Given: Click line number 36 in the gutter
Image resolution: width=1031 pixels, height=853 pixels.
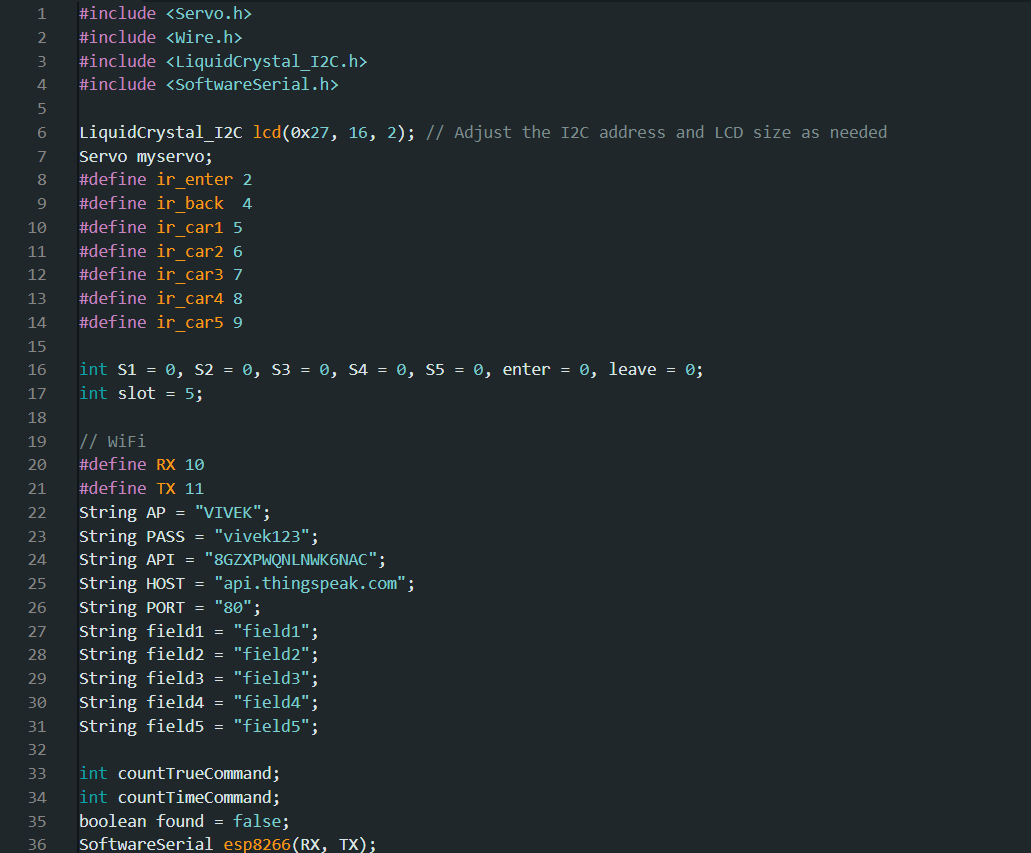Looking at the screenshot, I should [x=37, y=844].
